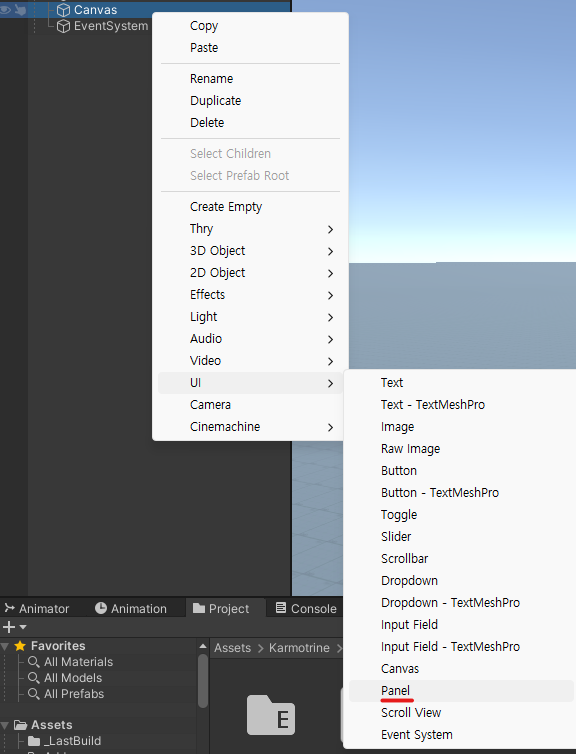This screenshot has height=754, width=576.
Task: Collapse the Assets tree section
Action: click(x=5, y=725)
